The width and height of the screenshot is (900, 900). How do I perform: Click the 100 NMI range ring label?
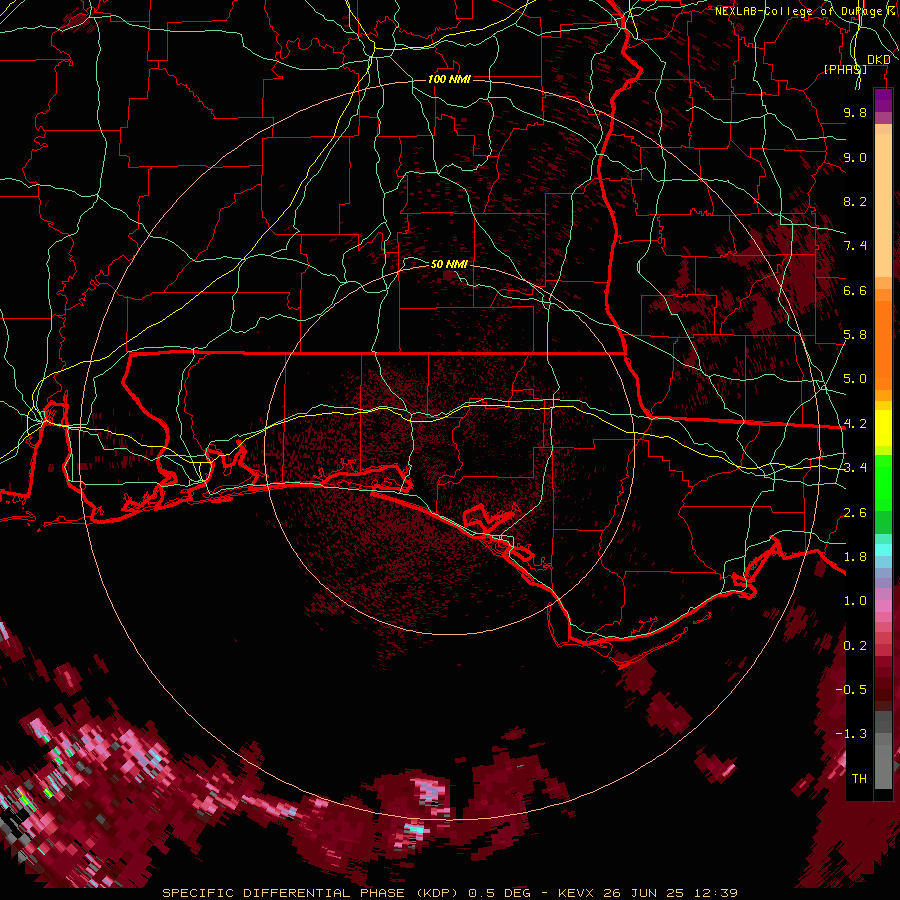click(x=449, y=79)
